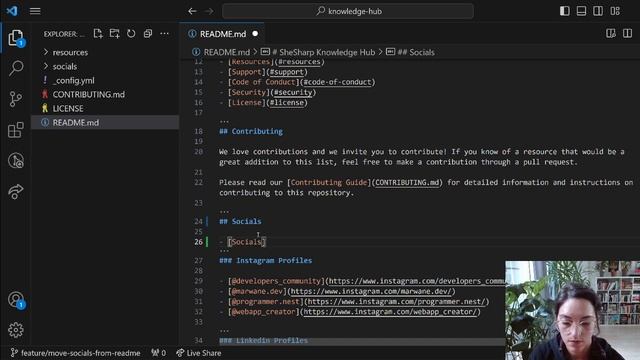Open the webapp_creator Instagram URL
Image resolution: width=640 pixels, height=360 pixels.
(x=390, y=312)
